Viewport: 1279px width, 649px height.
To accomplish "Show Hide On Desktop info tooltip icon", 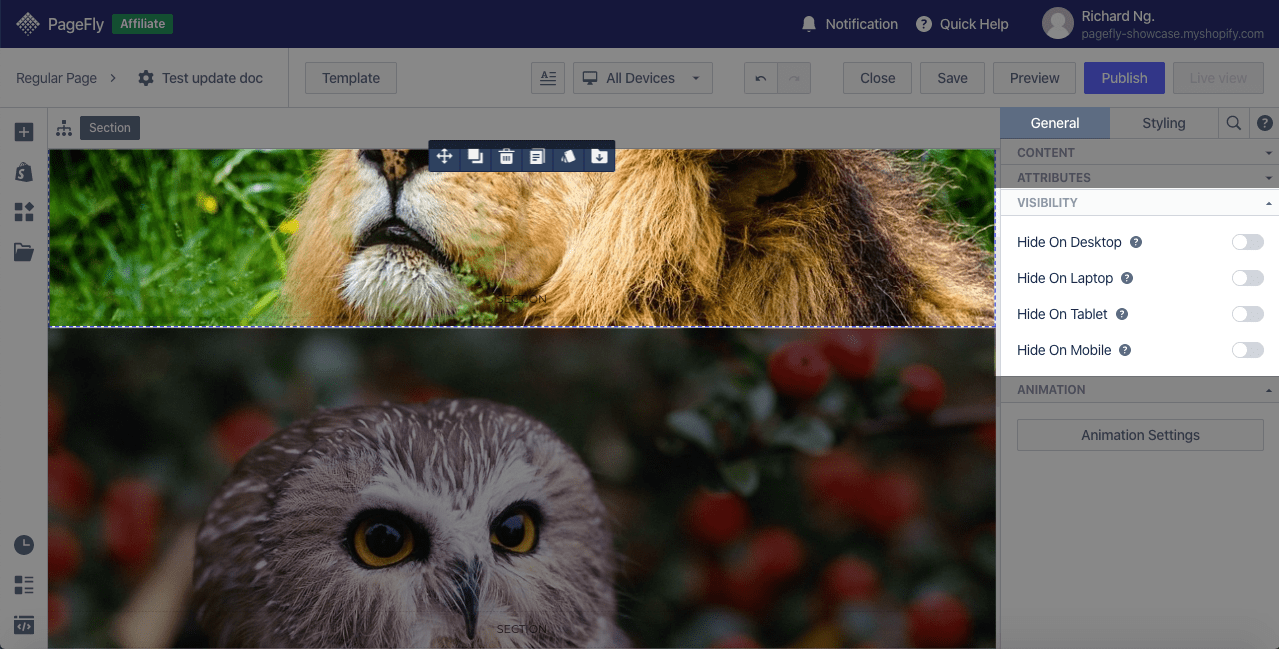I will point(1136,242).
